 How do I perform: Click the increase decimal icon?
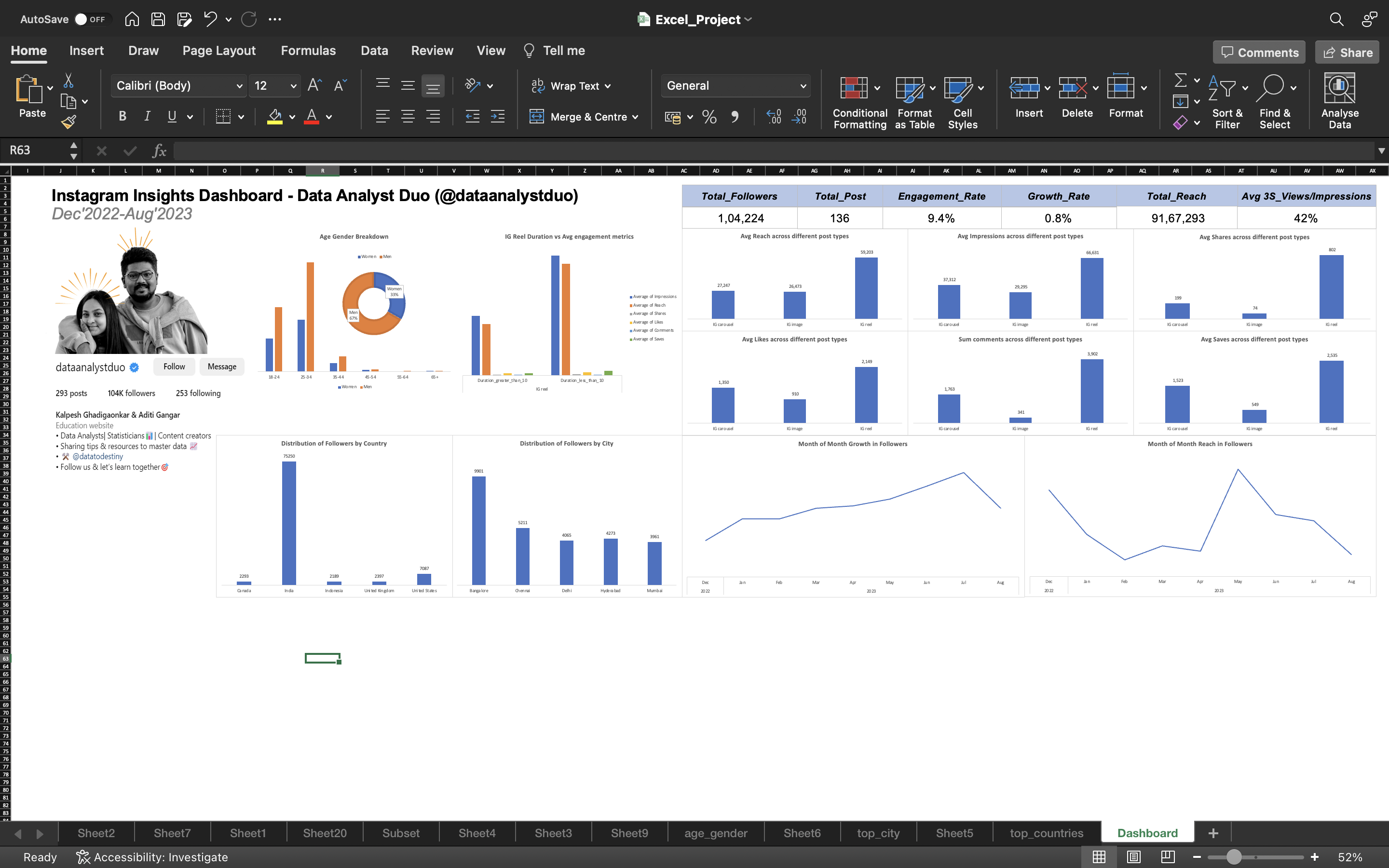(x=774, y=117)
